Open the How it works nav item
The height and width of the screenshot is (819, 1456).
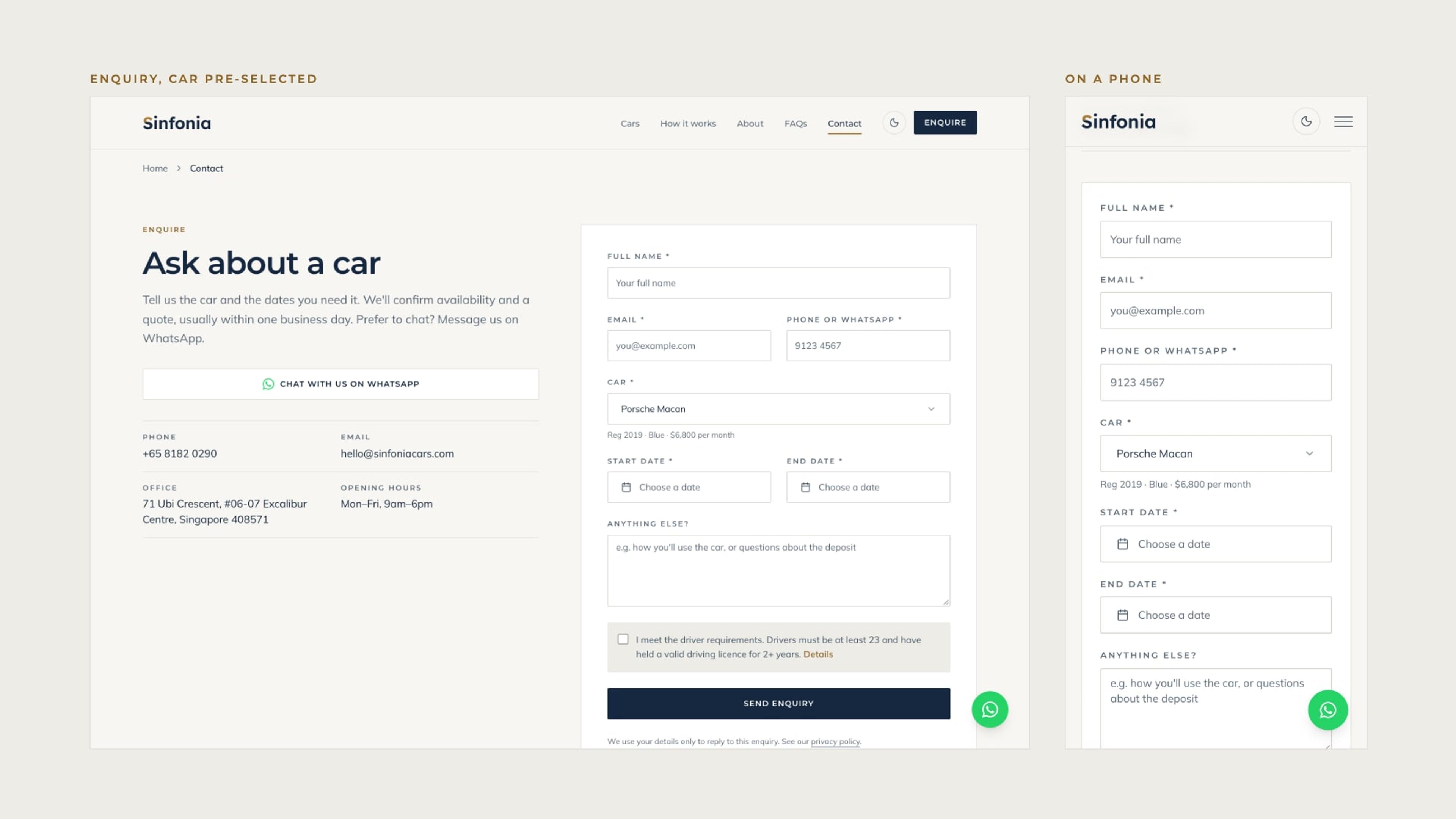(688, 123)
